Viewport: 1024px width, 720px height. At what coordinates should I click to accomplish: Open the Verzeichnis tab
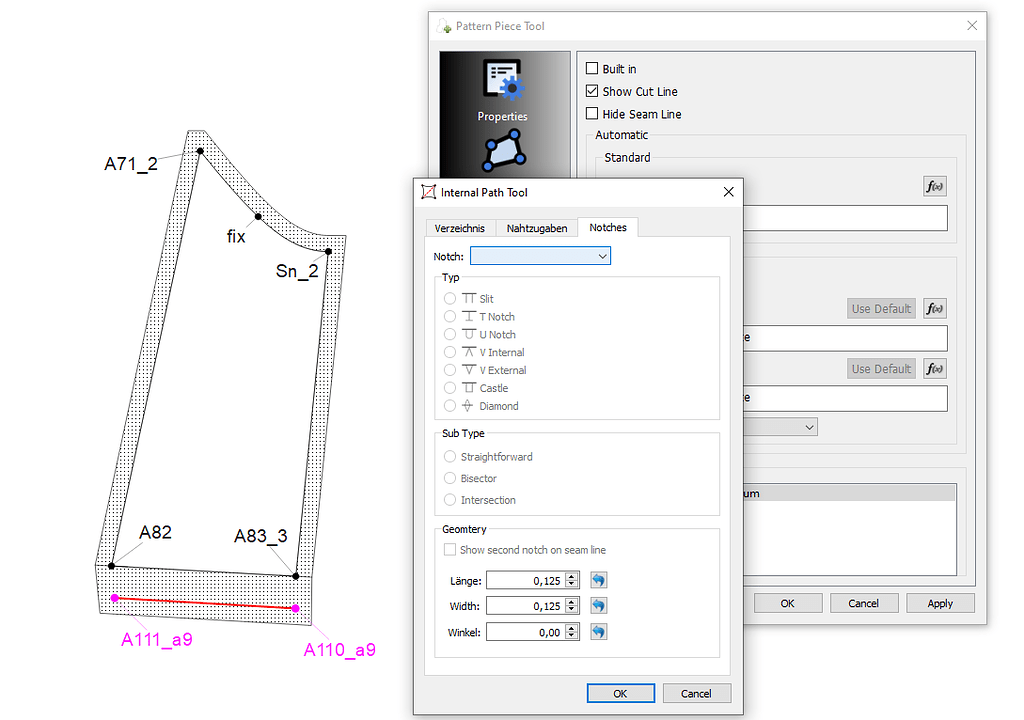[x=460, y=227]
